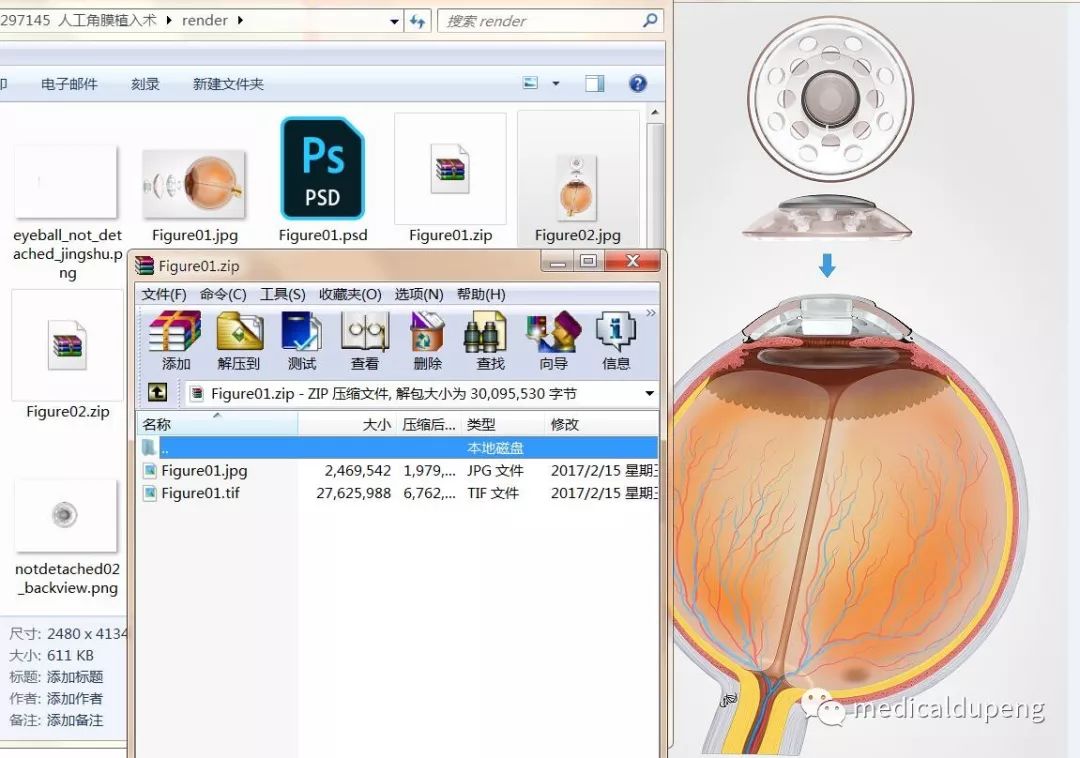Open the Wizard (向导) tool
Viewport: 1080px width, 758px height.
coord(553,338)
